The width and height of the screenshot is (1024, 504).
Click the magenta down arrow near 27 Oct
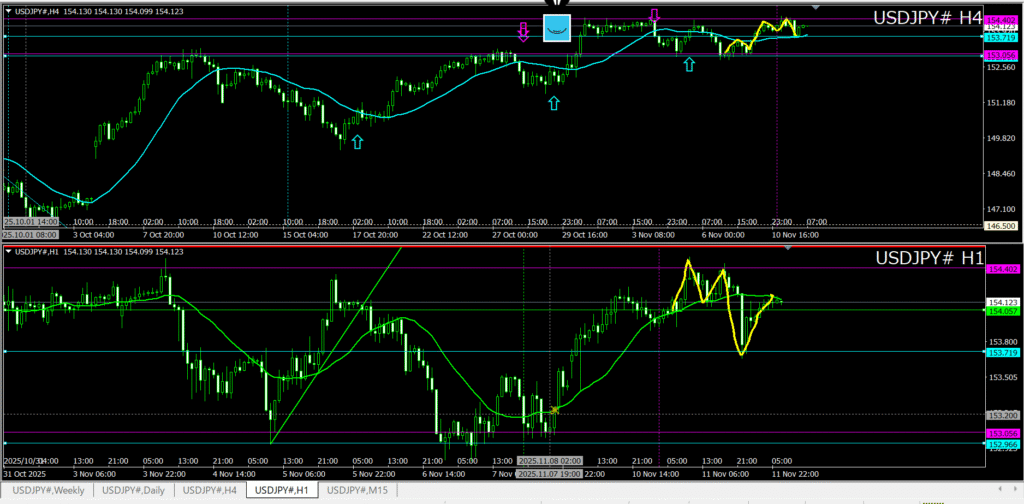523,33
